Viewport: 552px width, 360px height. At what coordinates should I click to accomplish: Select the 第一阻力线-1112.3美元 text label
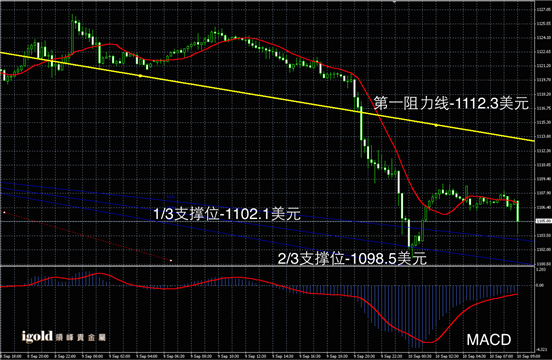point(451,103)
